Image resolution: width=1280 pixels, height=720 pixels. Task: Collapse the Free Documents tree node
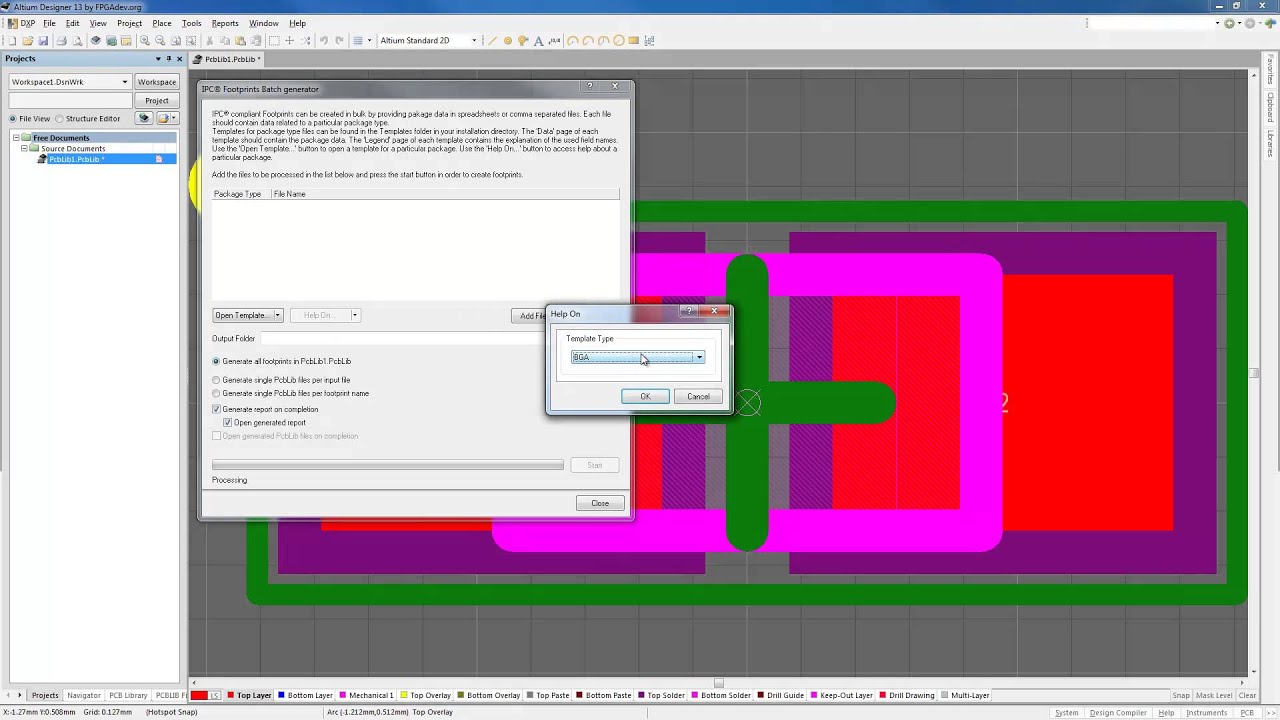click(x=16, y=137)
